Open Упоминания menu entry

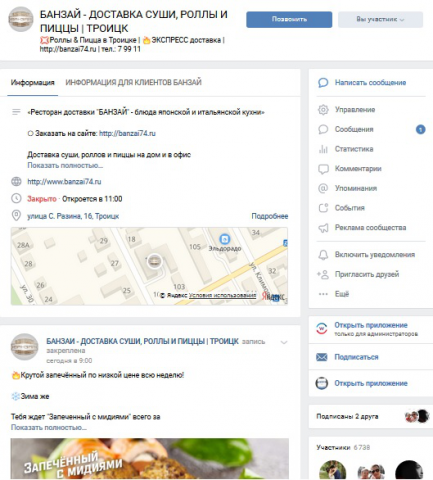356,188
